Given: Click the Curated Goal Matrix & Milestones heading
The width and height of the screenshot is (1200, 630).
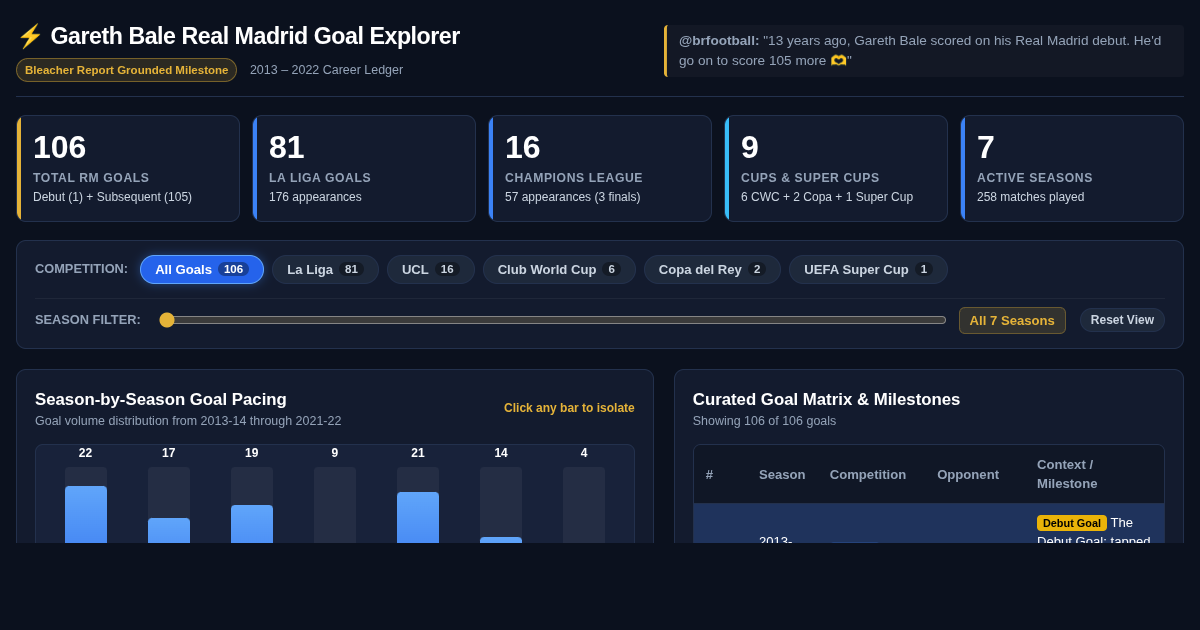Looking at the screenshot, I should tap(826, 400).
